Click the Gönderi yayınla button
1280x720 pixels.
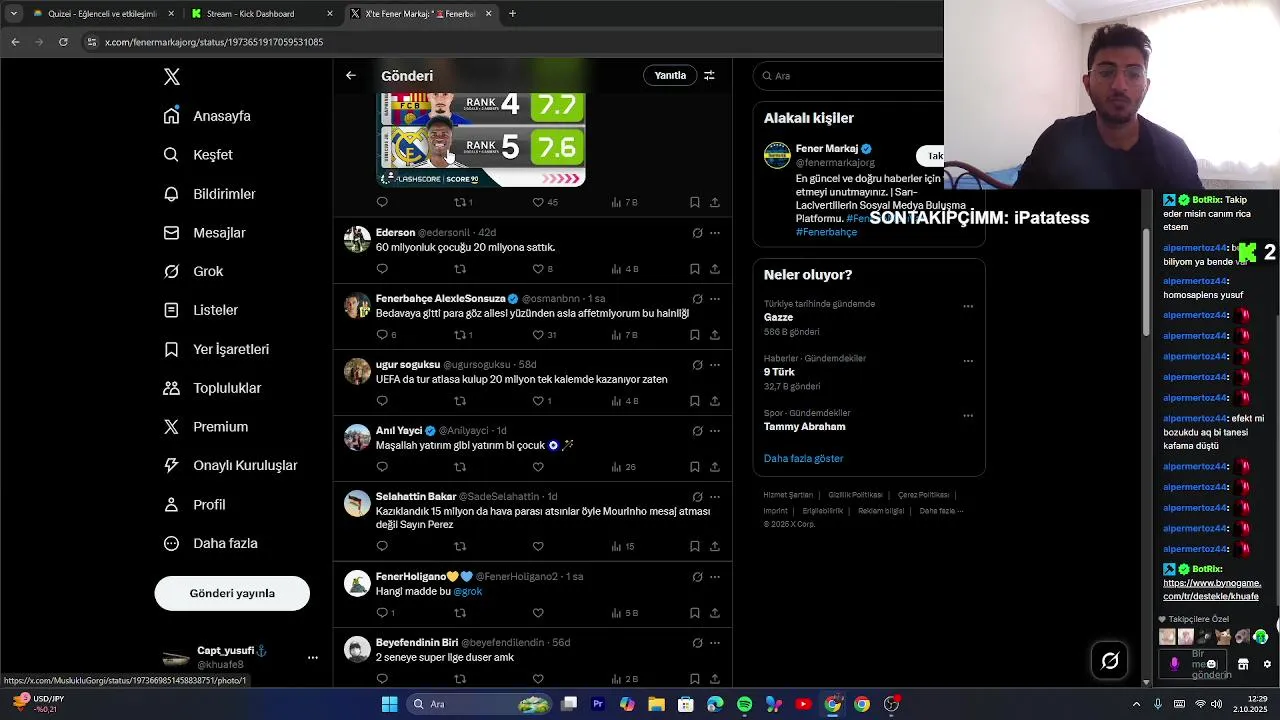point(232,593)
